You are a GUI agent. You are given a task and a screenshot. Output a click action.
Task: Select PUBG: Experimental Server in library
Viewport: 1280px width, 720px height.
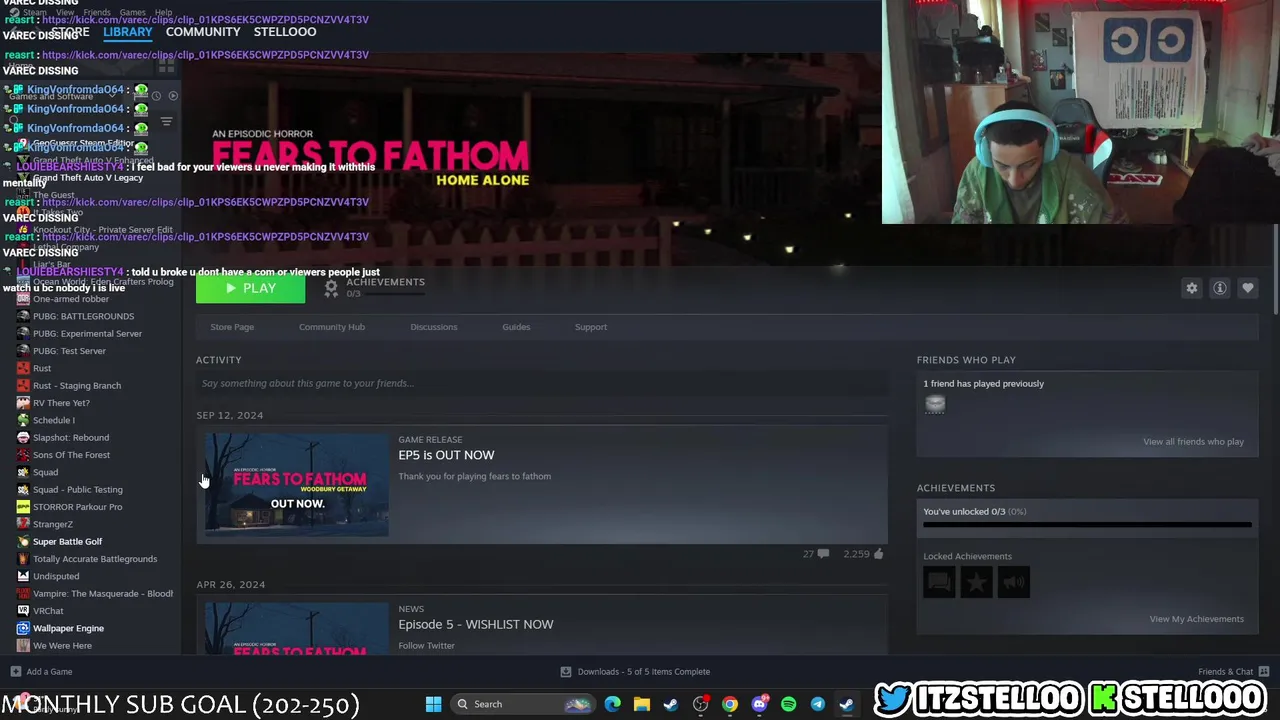click(87, 333)
